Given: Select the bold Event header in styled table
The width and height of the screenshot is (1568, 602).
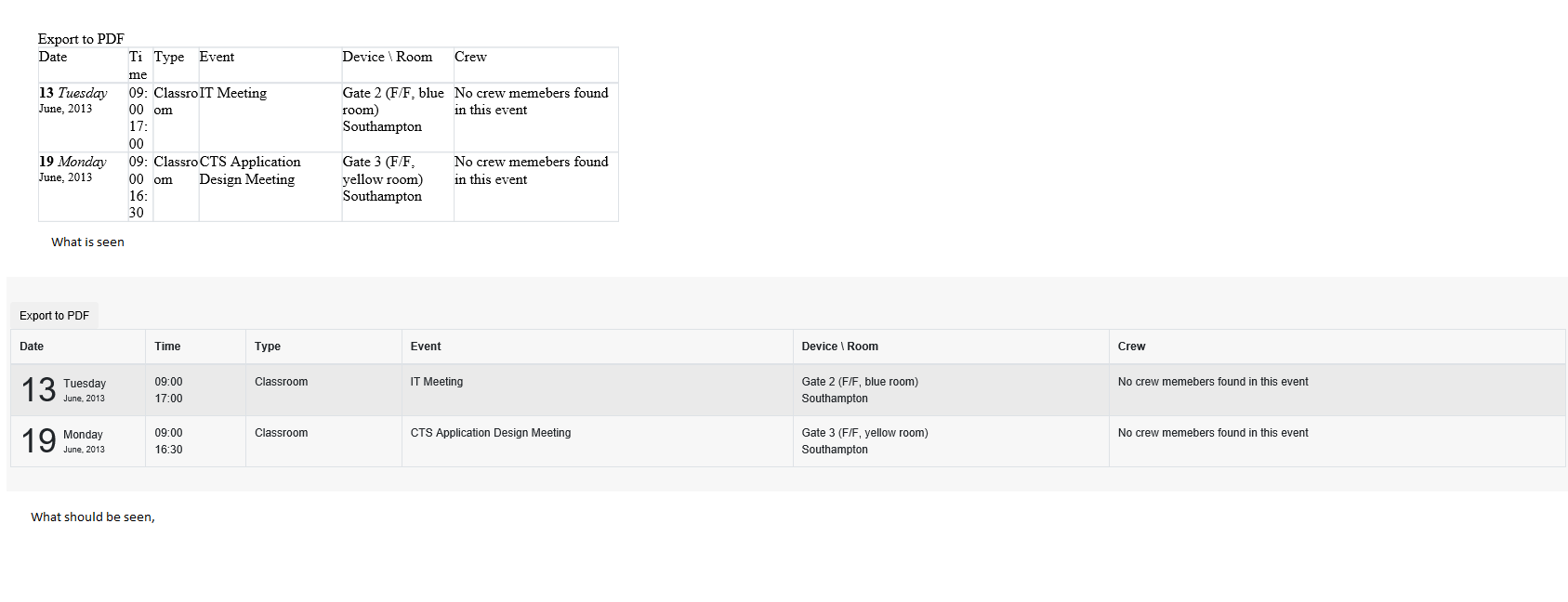Looking at the screenshot, I should tap(426, 347).
